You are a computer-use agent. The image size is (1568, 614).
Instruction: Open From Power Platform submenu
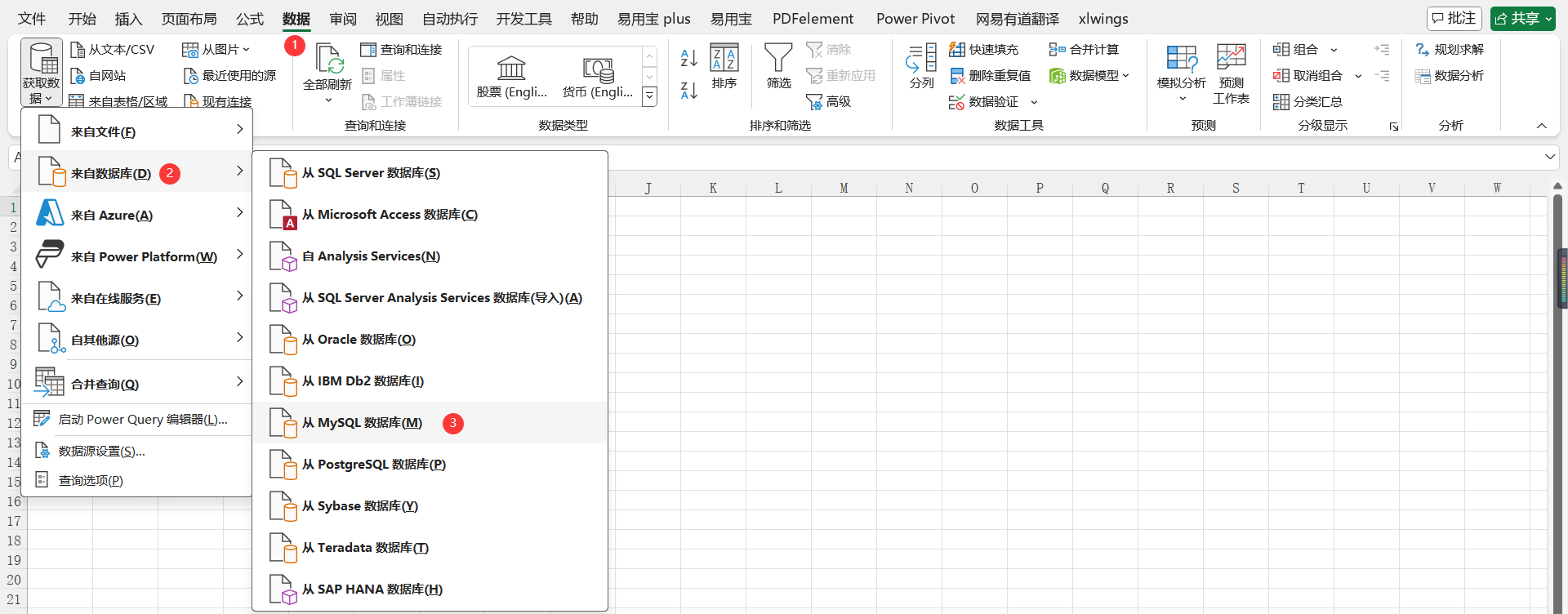137,256
